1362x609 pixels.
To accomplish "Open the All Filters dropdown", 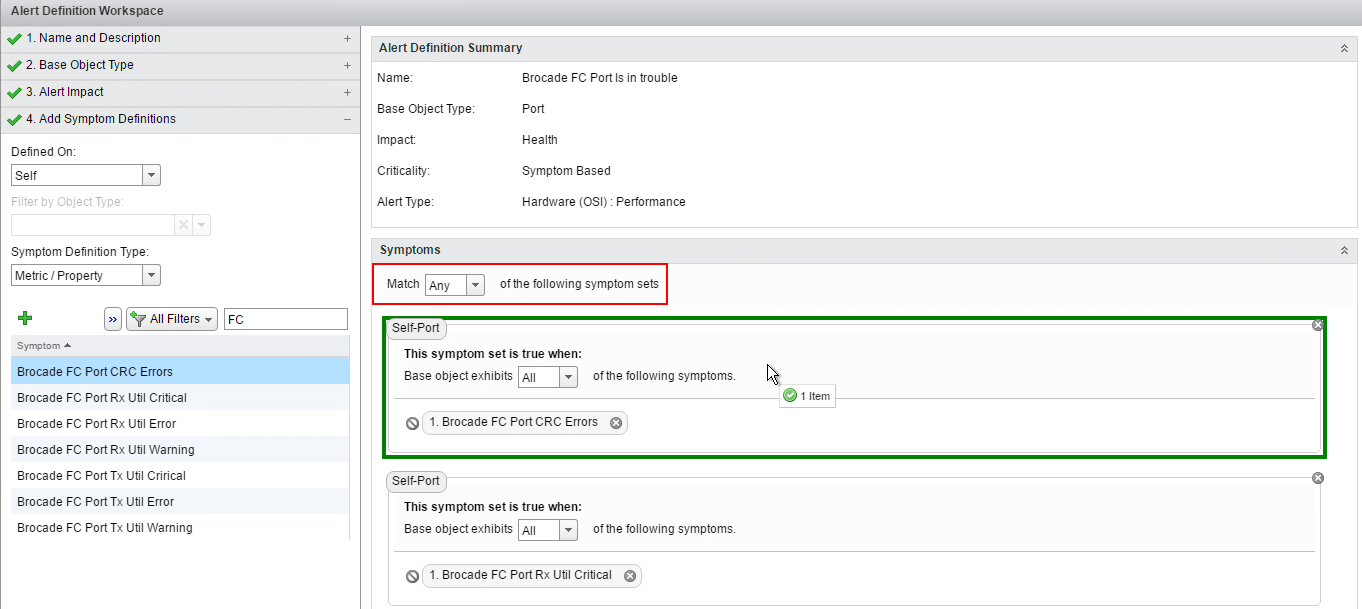I will [x=171, y=319].
